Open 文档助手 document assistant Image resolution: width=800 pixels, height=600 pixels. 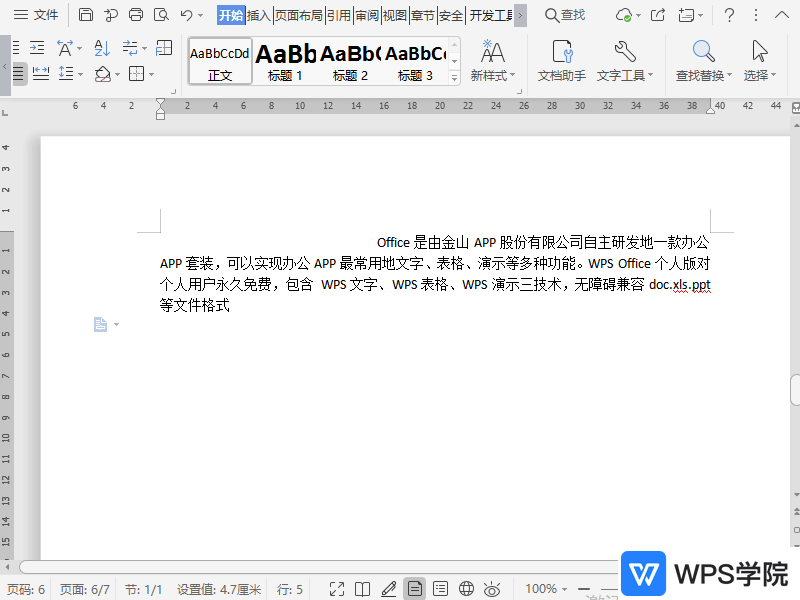click(x=562, y=61)
